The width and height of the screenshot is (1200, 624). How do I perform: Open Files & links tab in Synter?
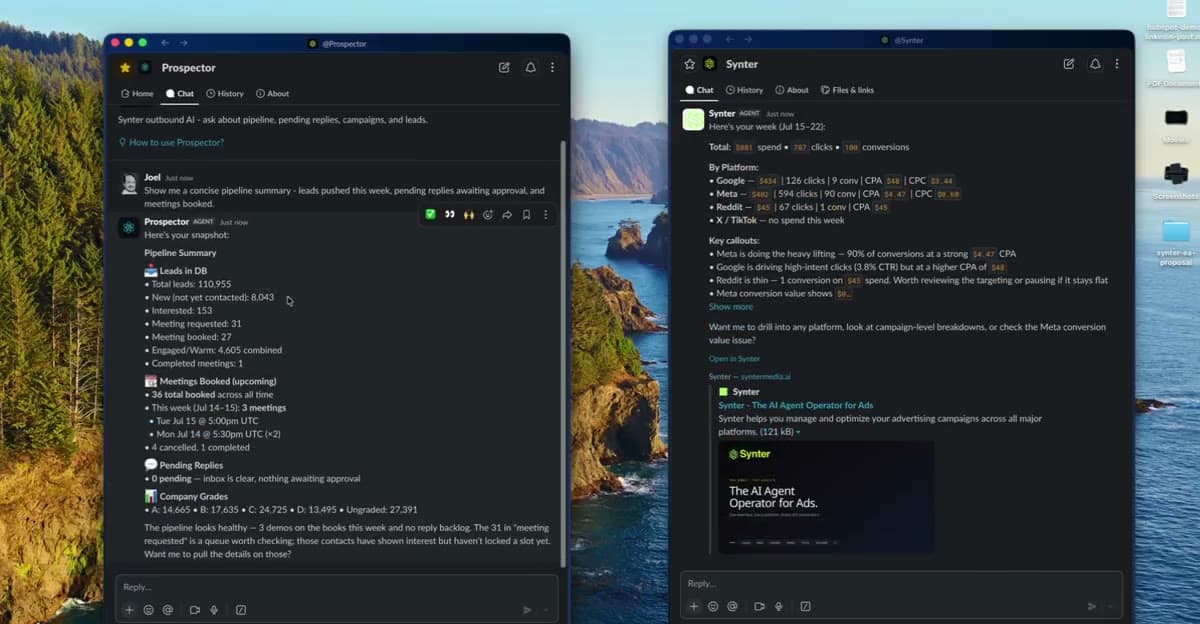[x=847, y=90]
